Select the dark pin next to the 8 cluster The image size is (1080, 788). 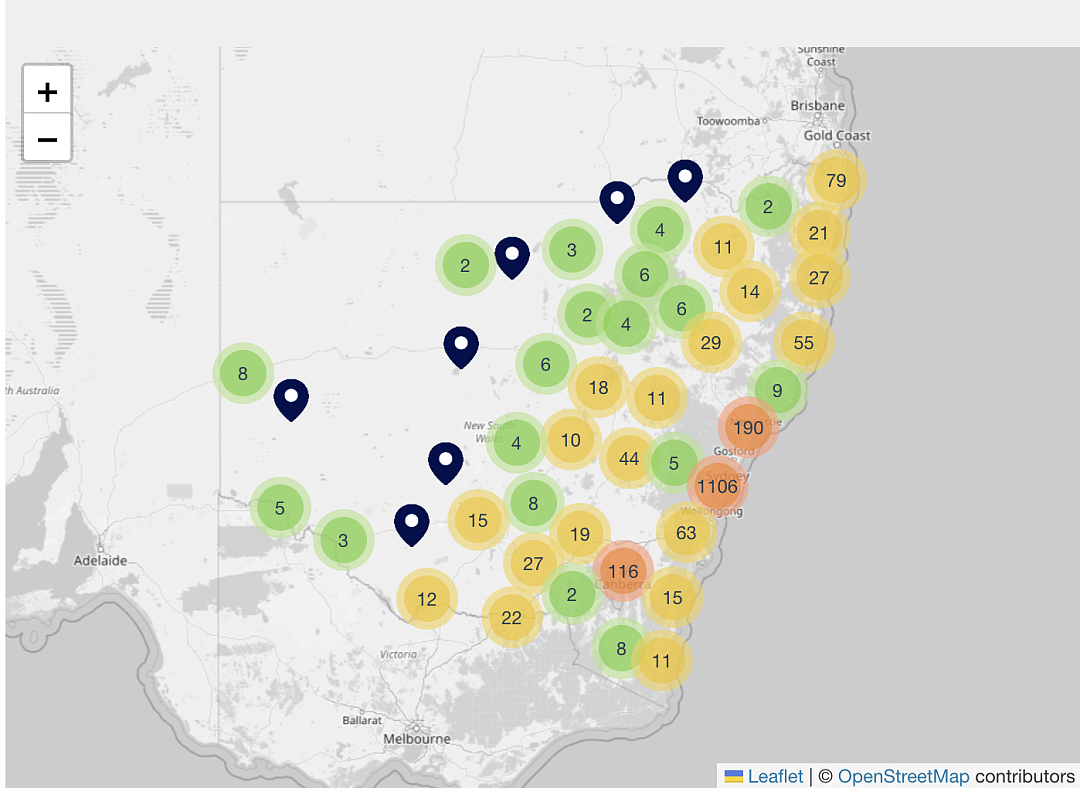click(291, 400)
